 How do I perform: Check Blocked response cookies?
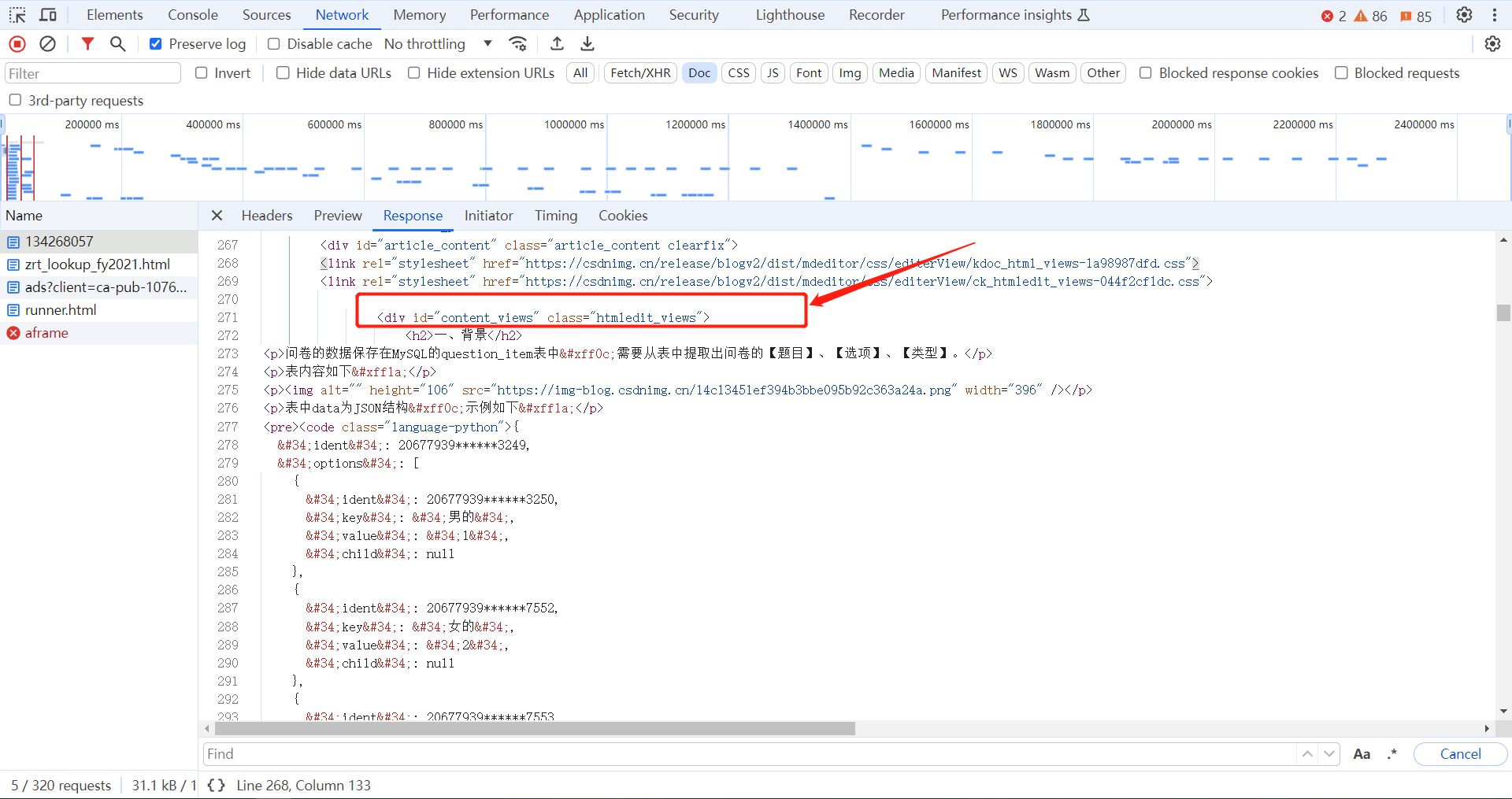1146,73
